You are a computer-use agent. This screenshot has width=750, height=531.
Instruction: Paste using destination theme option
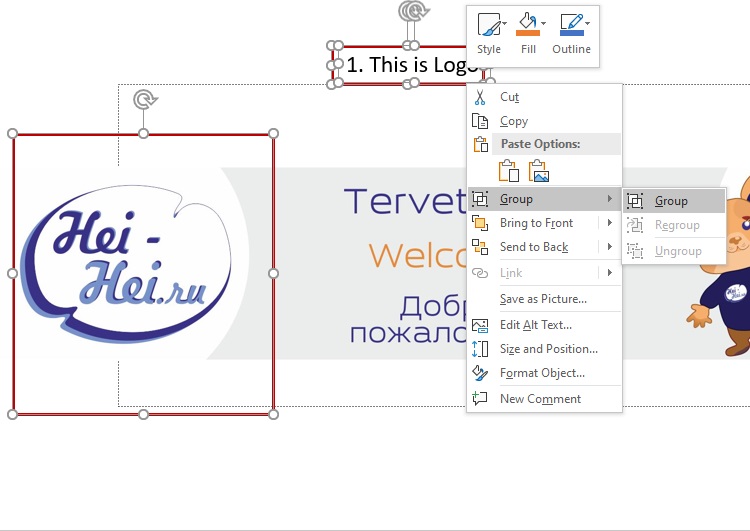point(508,171)
